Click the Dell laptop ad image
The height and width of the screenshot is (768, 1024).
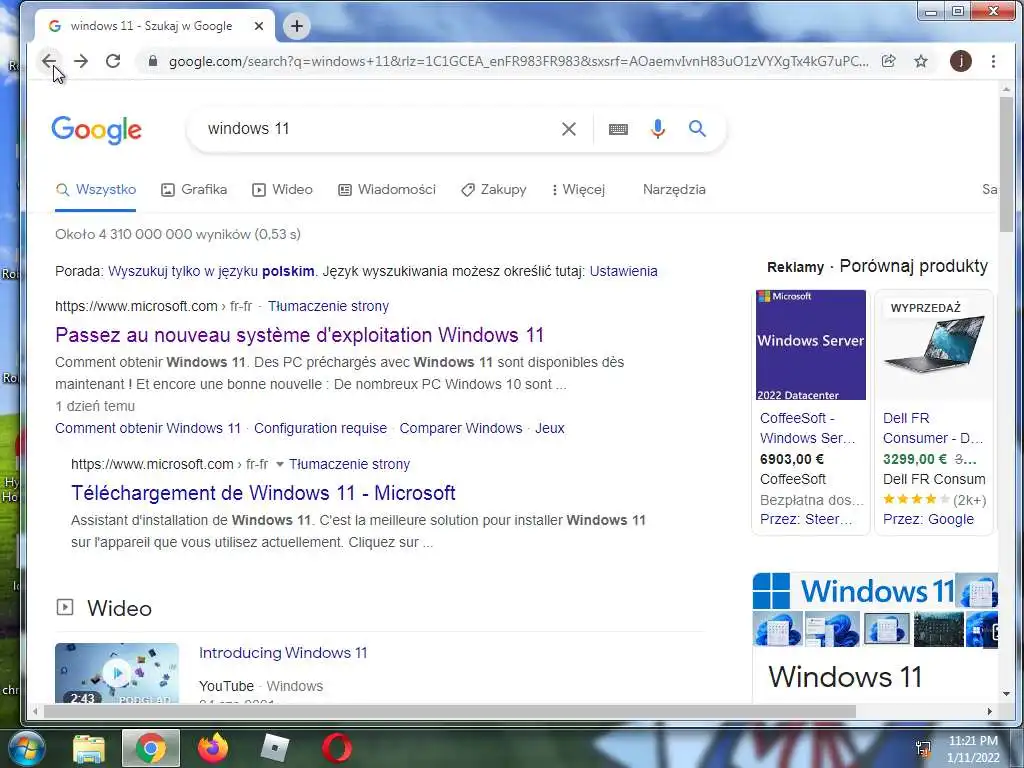(x=933, y=345)
